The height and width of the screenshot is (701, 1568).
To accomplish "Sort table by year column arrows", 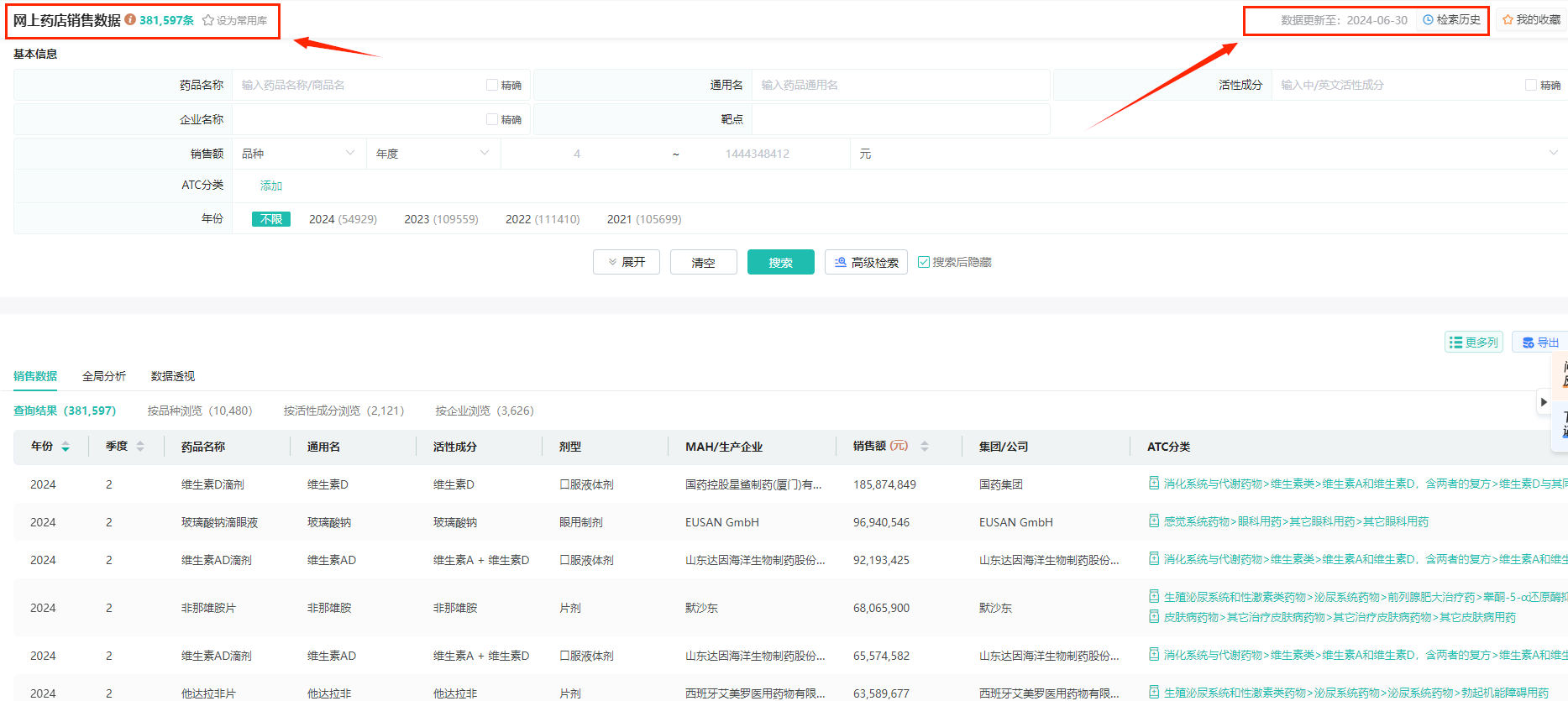I will point(66,447).
